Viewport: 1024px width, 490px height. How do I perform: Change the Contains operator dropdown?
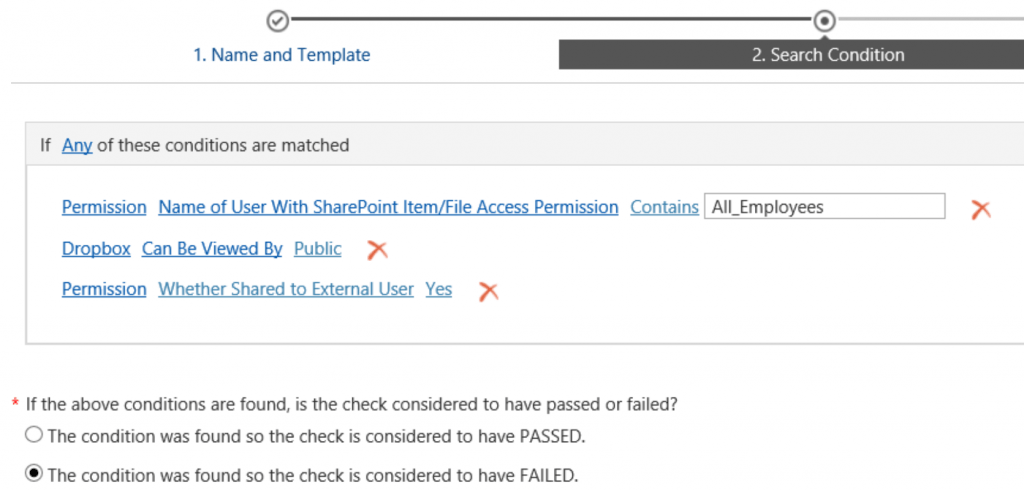[x=664, y=208]
